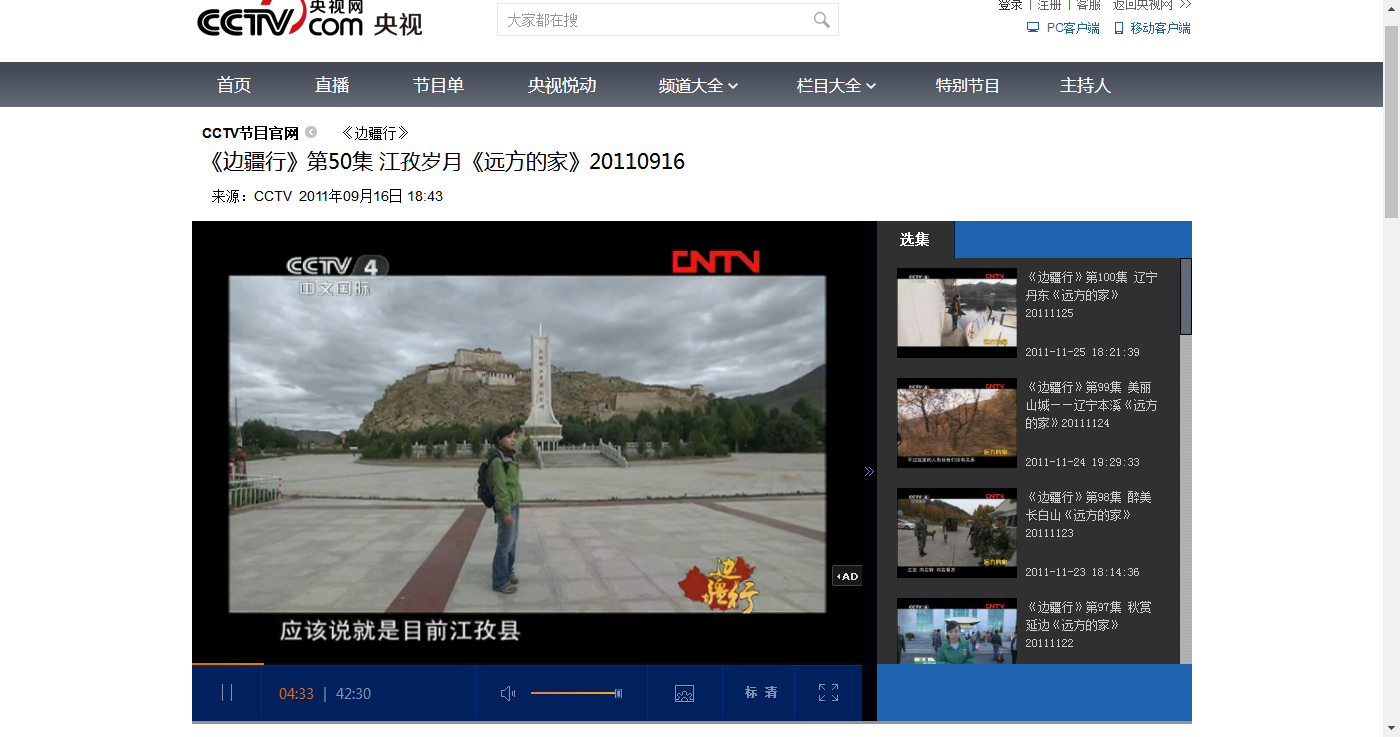Mute the player volume speaker icon

pyautogui.click(x=507, y=692)
